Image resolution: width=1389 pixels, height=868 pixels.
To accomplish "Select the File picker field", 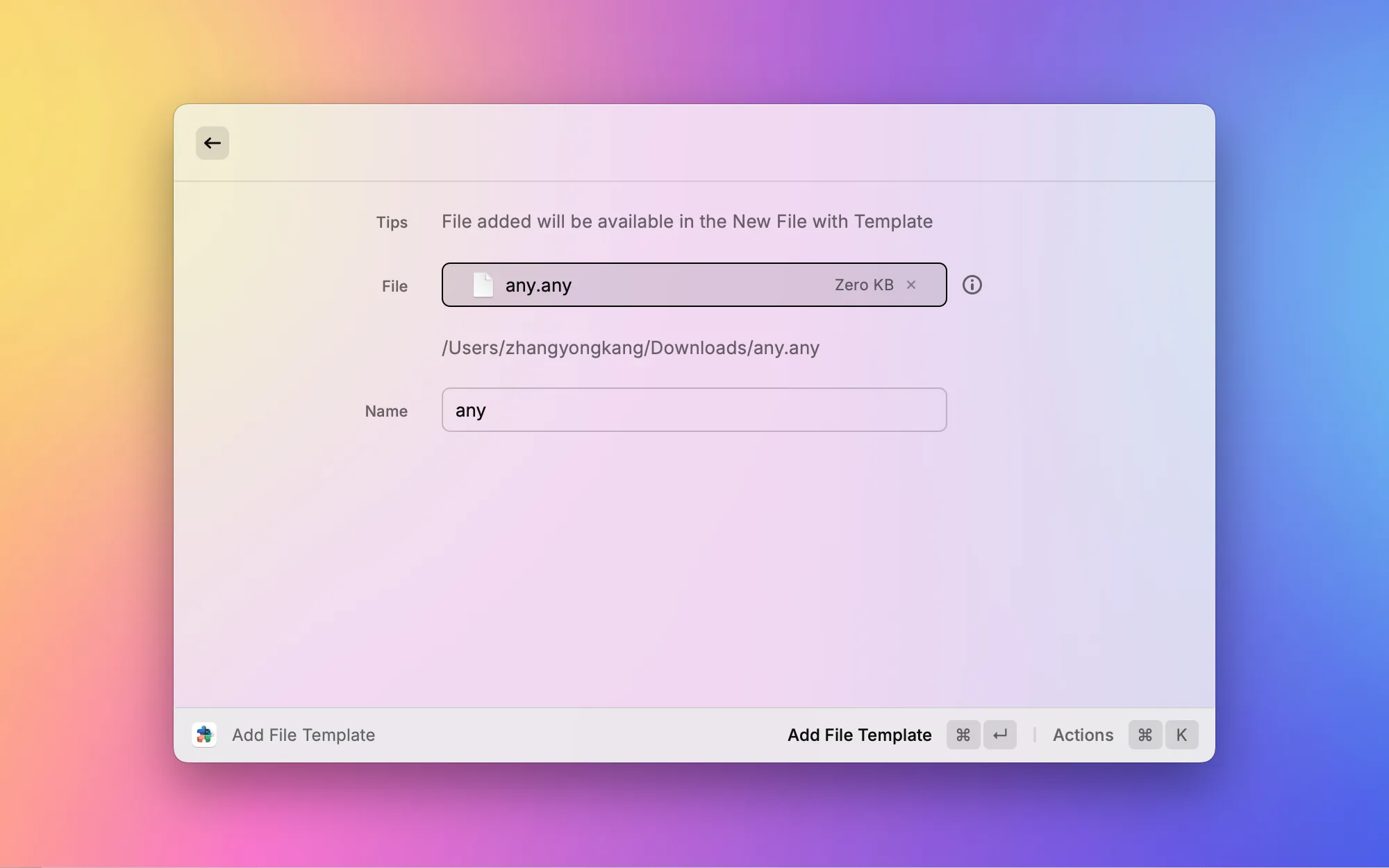I will click(x=694, y=285).
